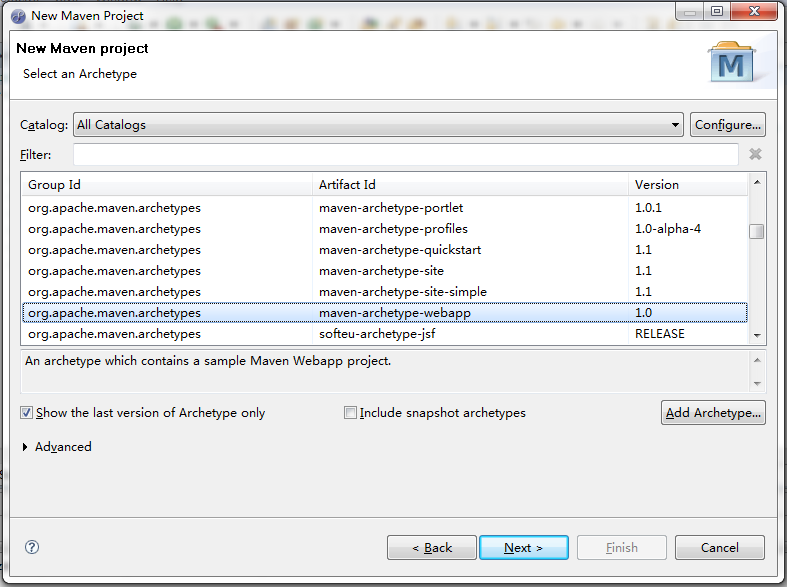This screenshot has width=787, height=587.
Task: Maximize the New Maven Project dialog
Action: click(x=717, y=11)
